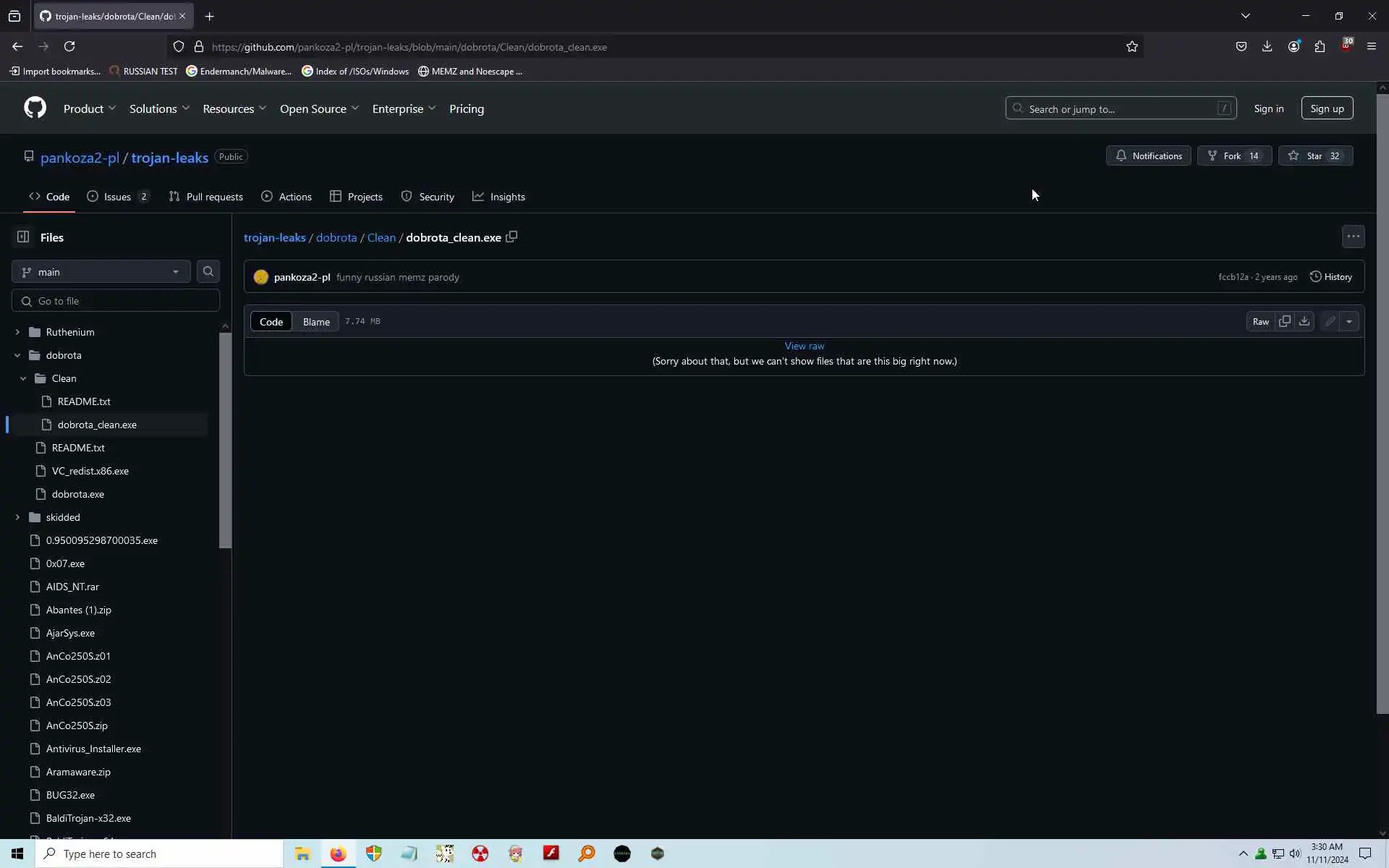Screen dimensions: 1389x868
Task: Click the GitHub Octocat logo
Action: pyautogui.click(x=35, y=108)
